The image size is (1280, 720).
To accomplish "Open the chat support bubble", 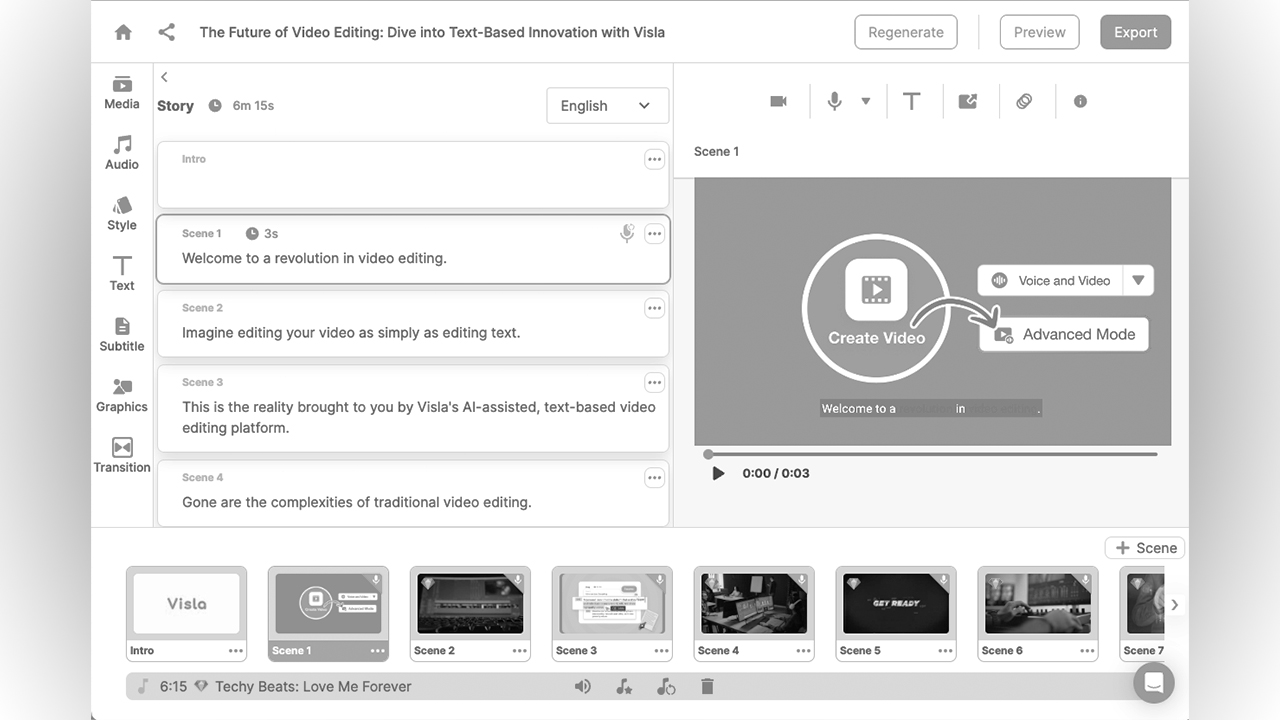I will coord(1153,683).
